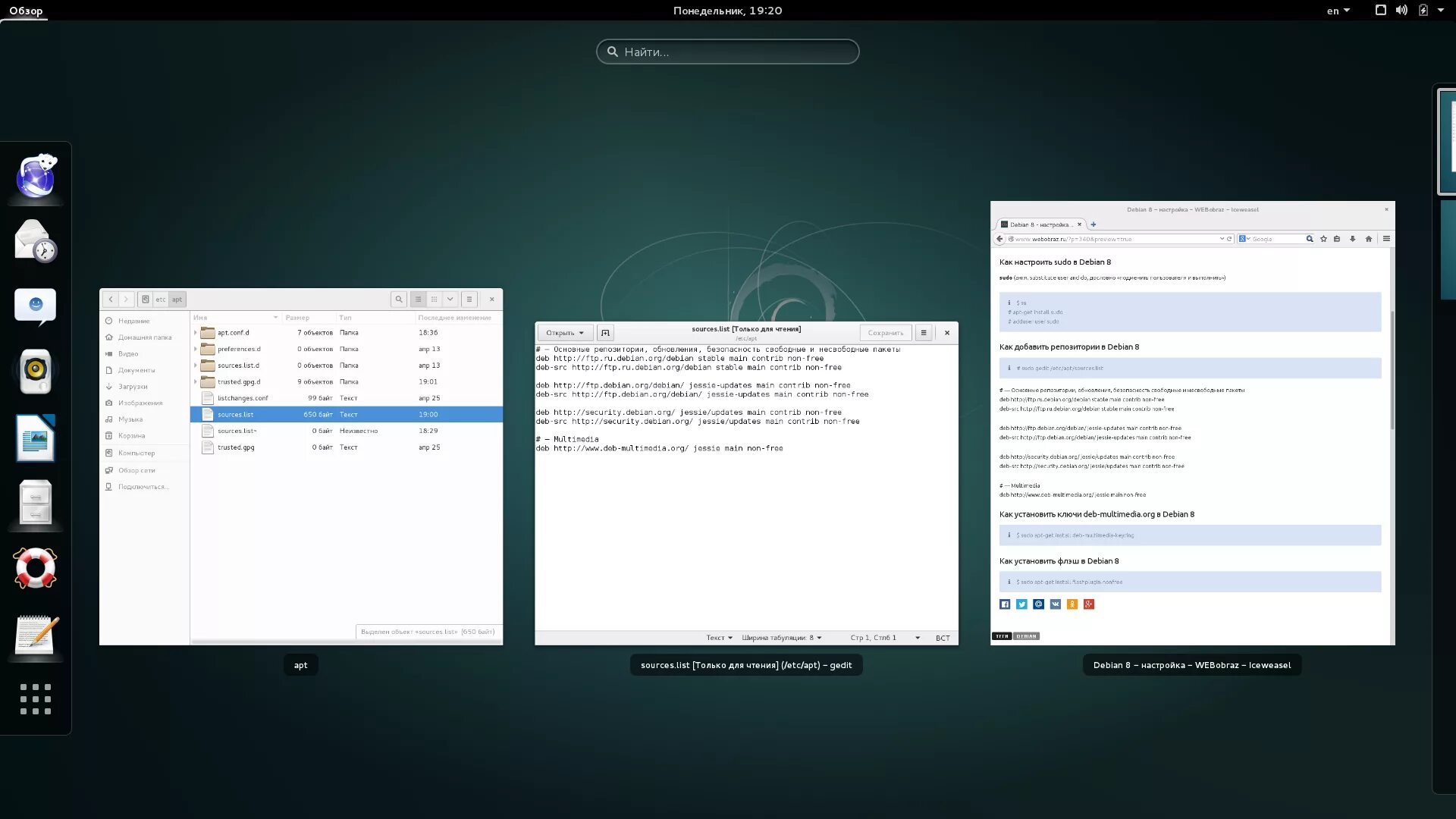Open the Files cabinet dock icon
The image size is (1456, 819).
coord(36,502)
